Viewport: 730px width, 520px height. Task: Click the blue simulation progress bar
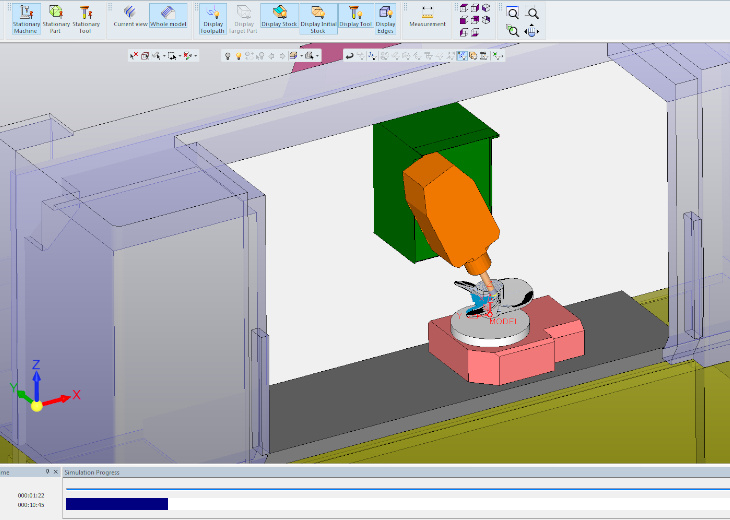(115, 504)
